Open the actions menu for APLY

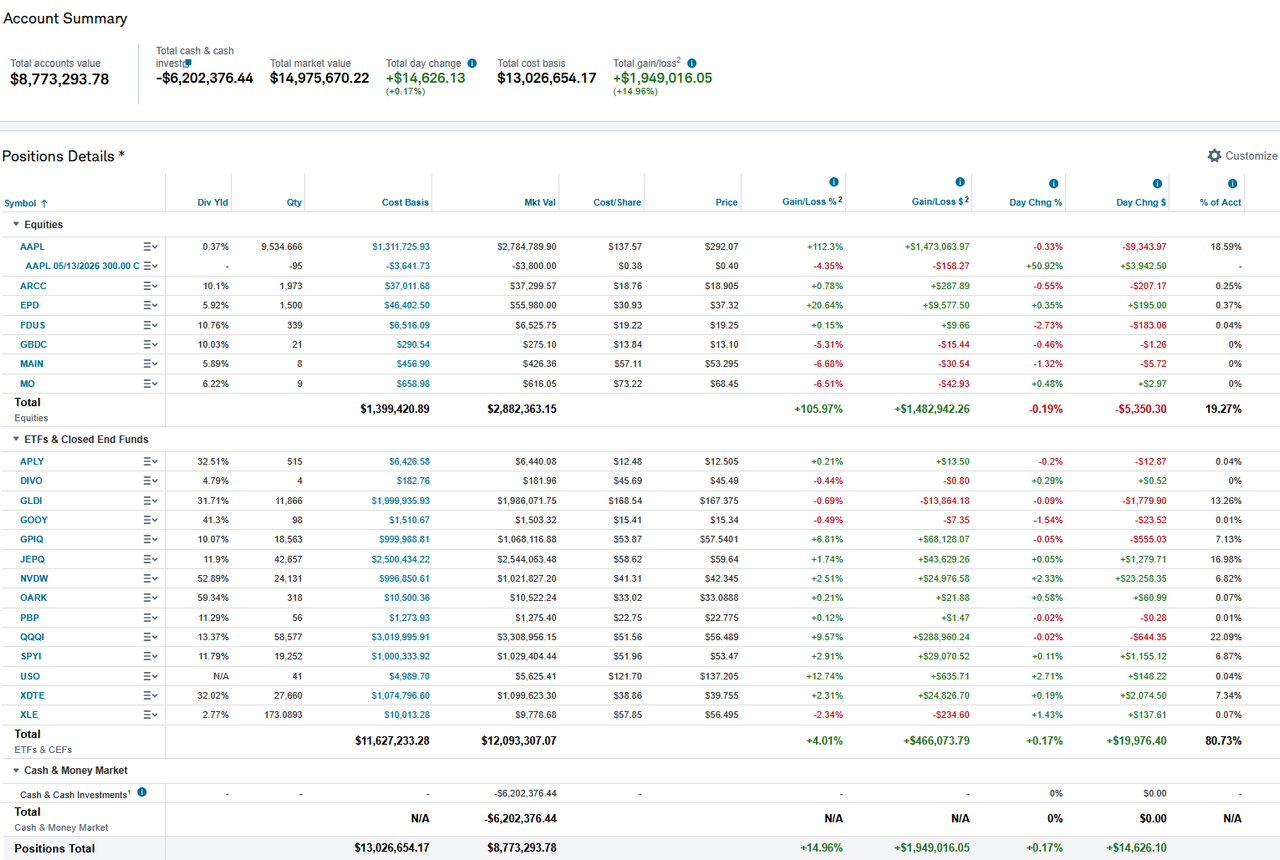[151, 461]
